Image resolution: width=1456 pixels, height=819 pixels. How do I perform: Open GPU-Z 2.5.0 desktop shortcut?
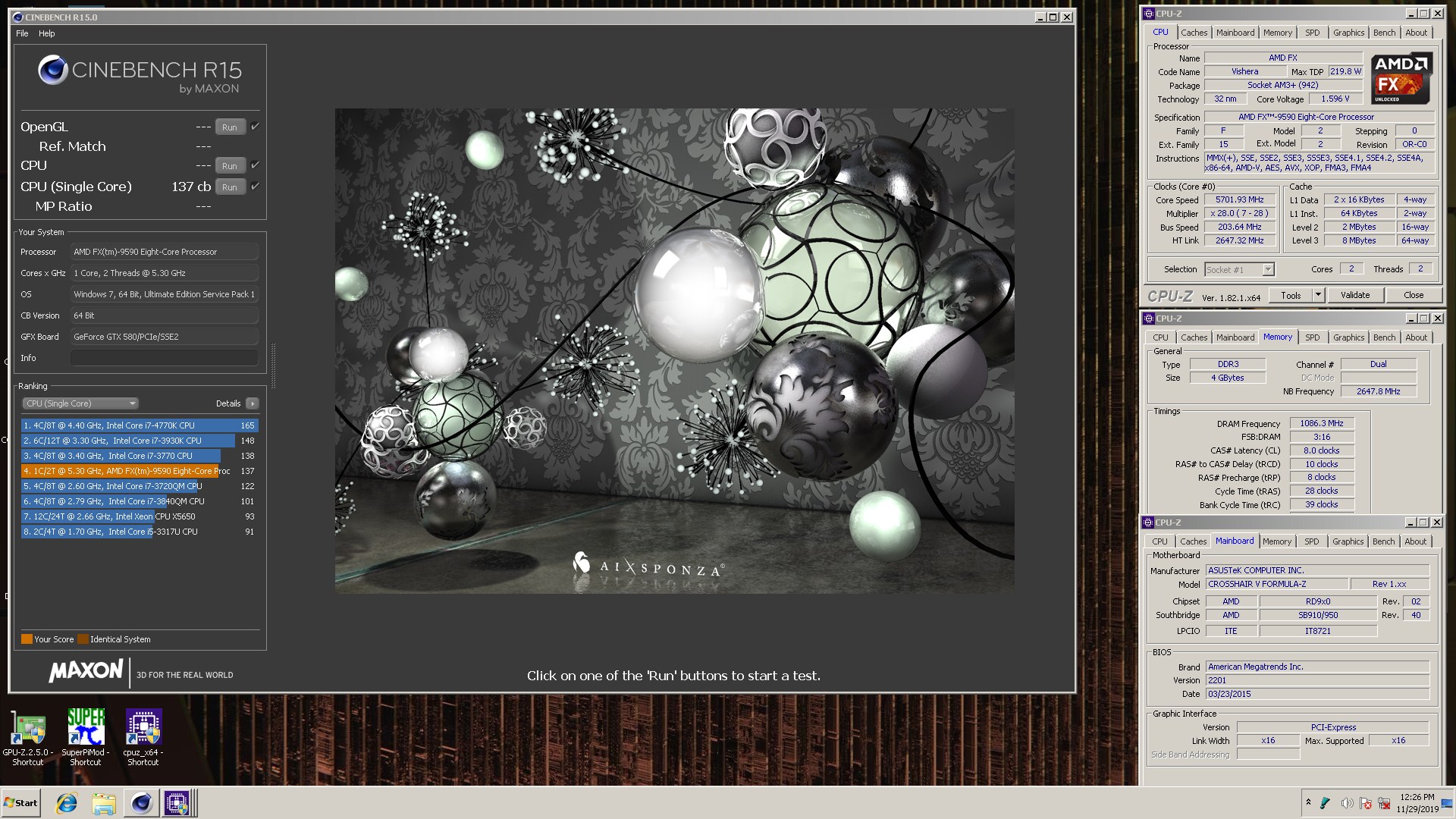28,737
